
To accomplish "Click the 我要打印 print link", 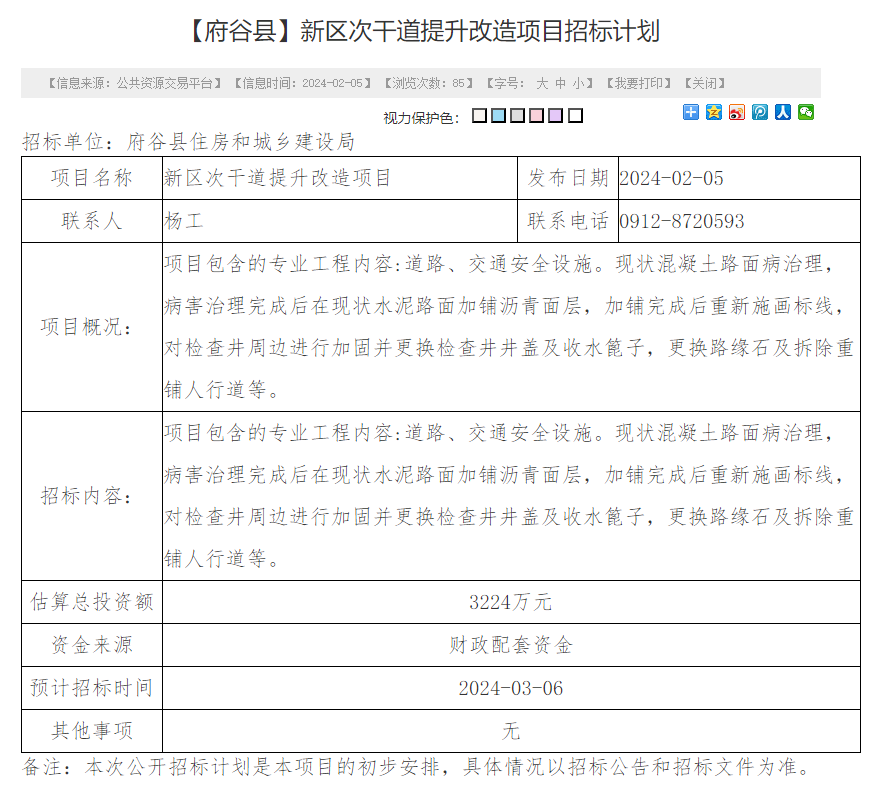I will coord(639,84).
